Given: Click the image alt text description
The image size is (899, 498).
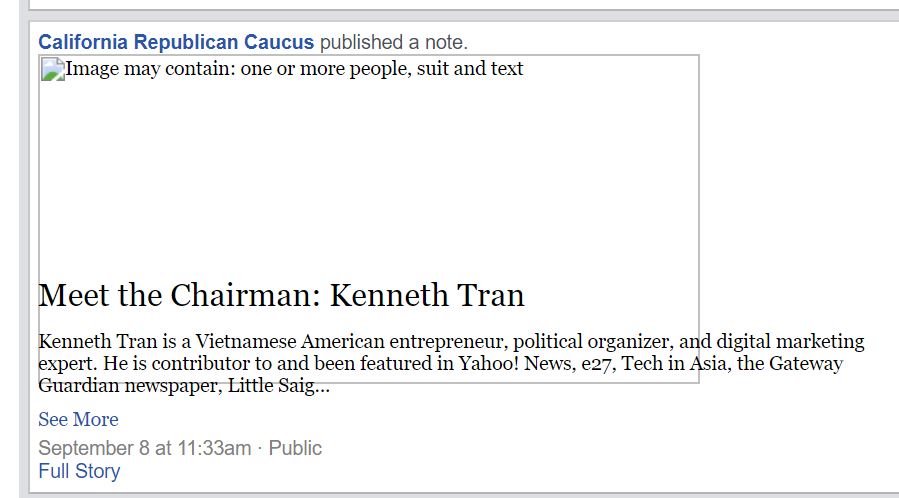Looking at the screenshot, I should (x=294, y=69).
